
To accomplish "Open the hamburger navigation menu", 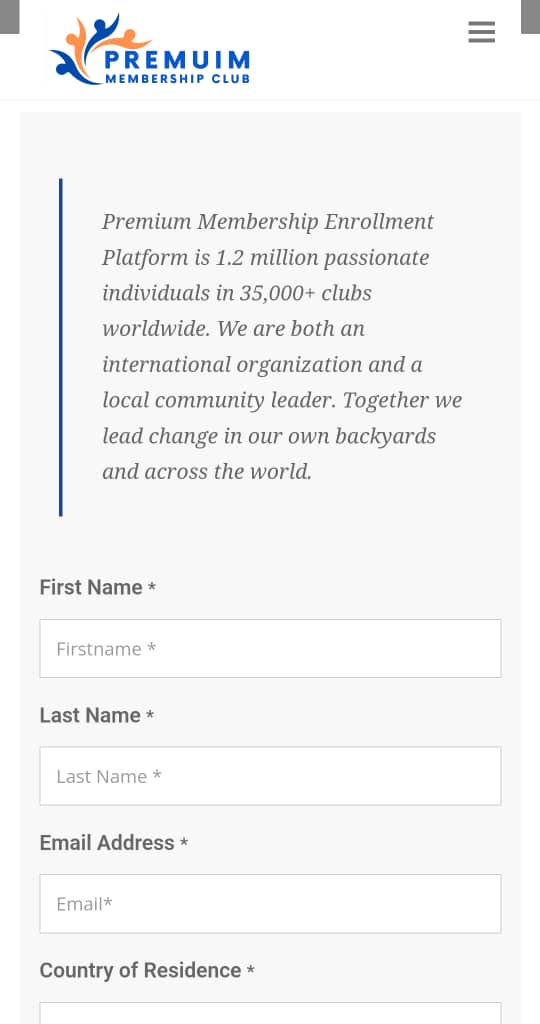I will [x=481, y=32].
